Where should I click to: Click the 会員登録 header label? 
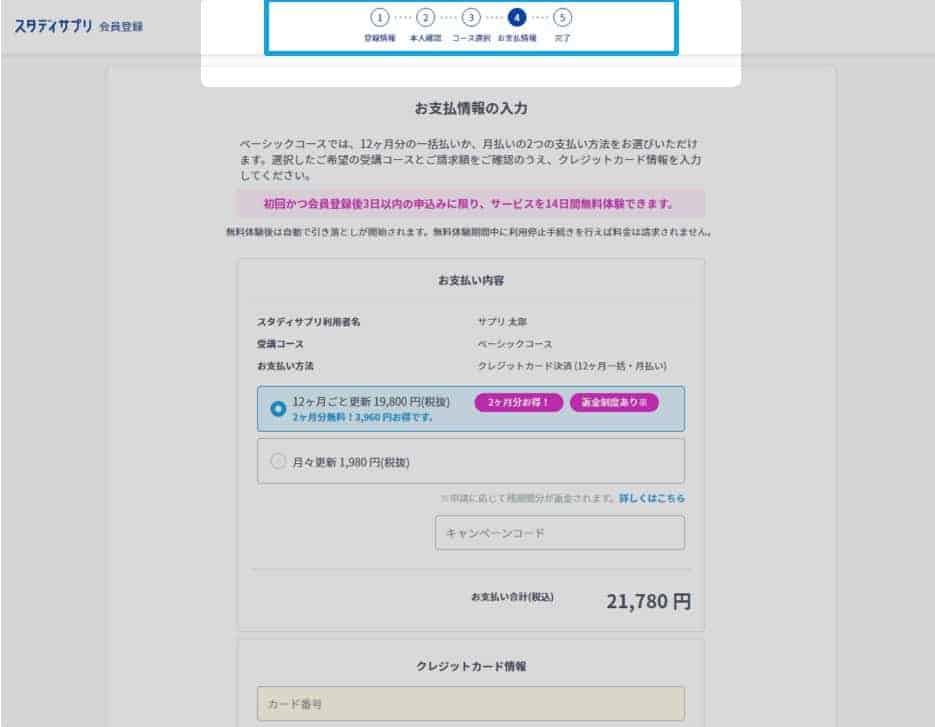pyautogui.click(x=121, y=26)
